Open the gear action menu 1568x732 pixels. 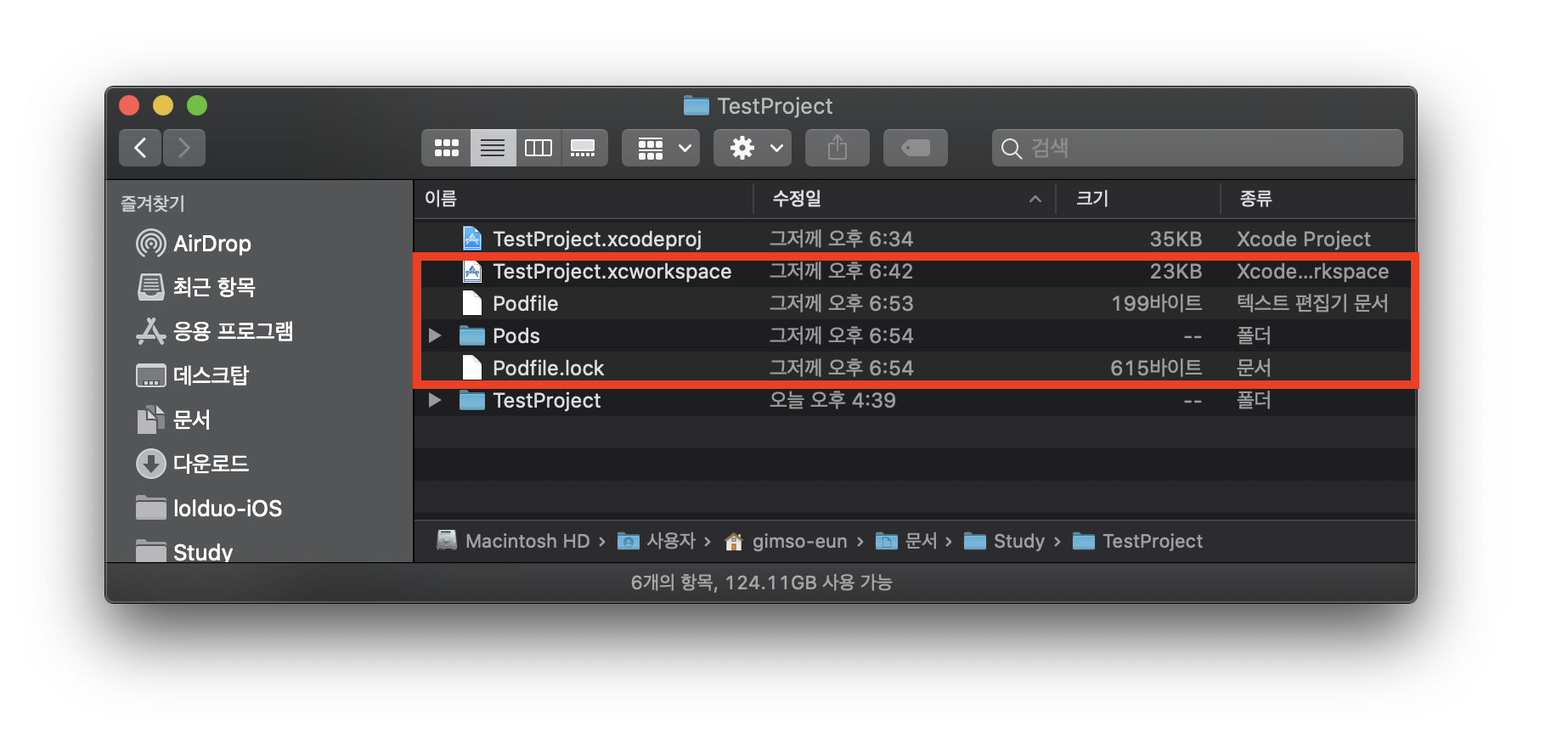pyautogui.click(x=753, y=148)
